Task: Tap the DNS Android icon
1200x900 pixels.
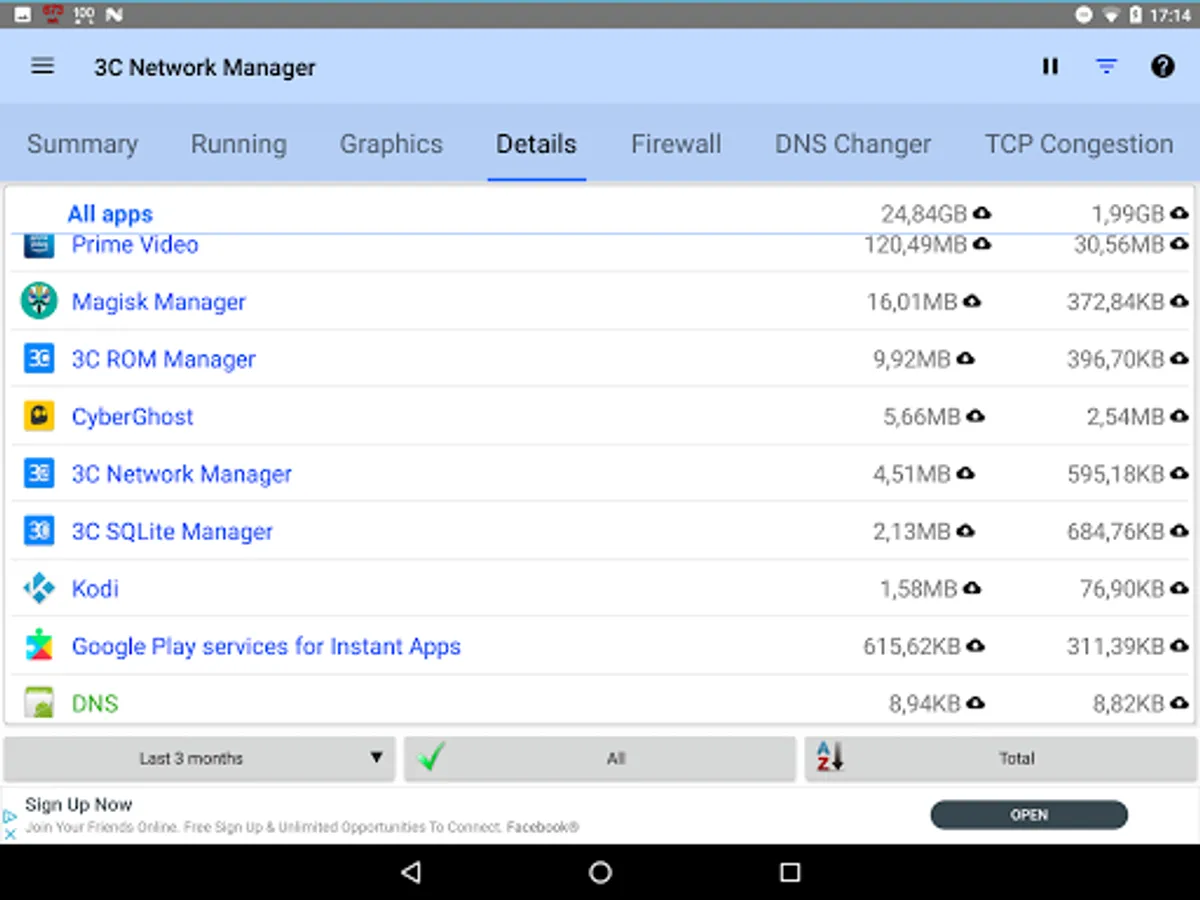Action: (39, 703)
